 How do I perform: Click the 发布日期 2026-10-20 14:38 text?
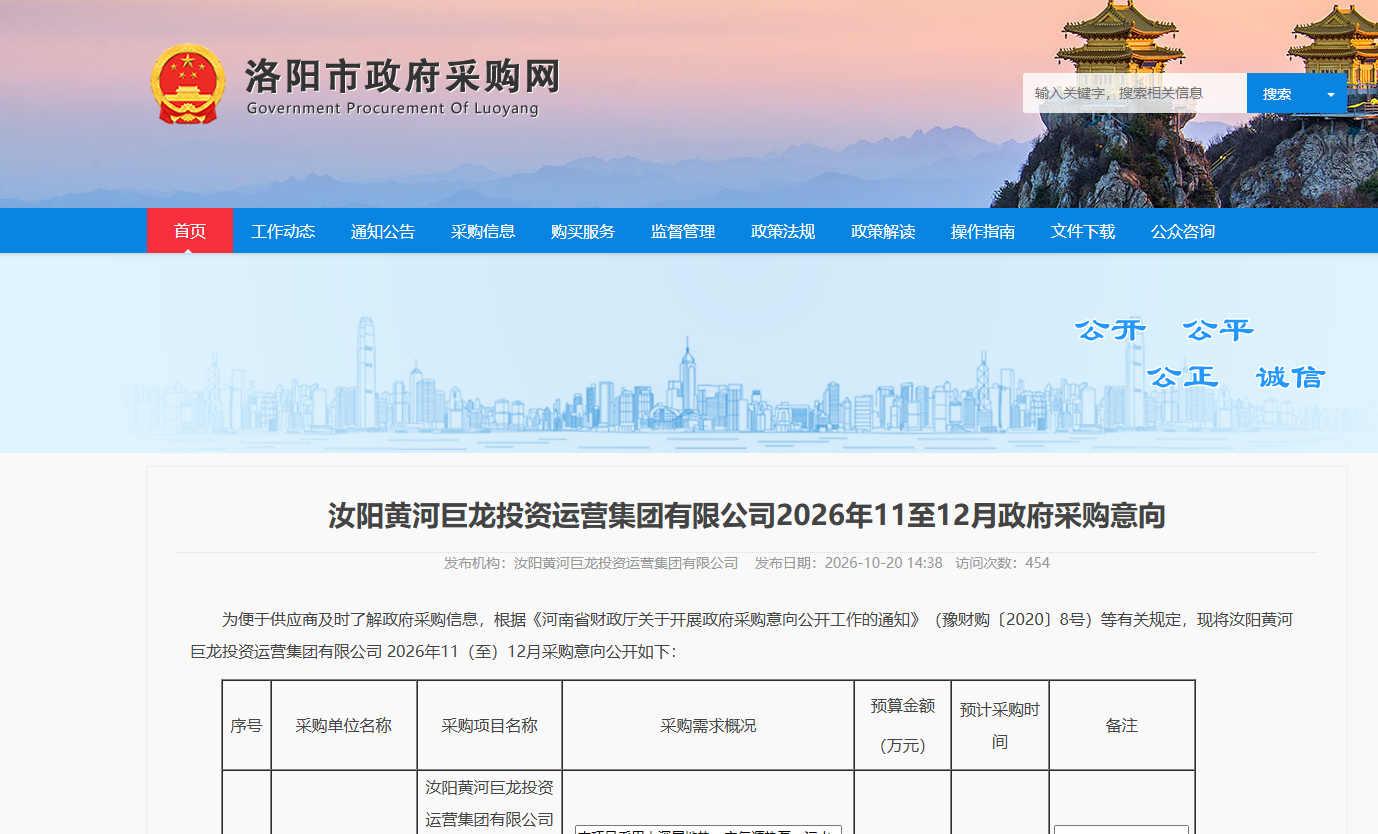pyautogui.click(x=848, y=563)
